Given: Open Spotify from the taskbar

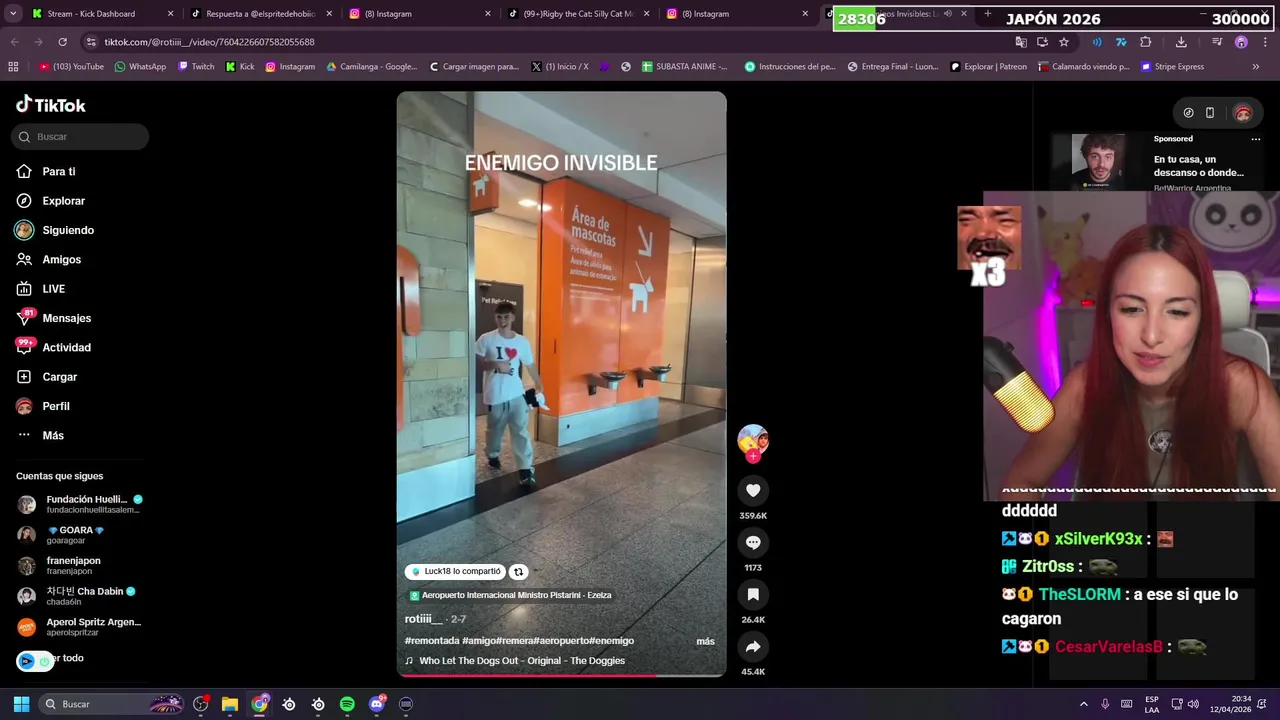Looking at the screenshot, I should pyautogui.click(x=347, y=704).
